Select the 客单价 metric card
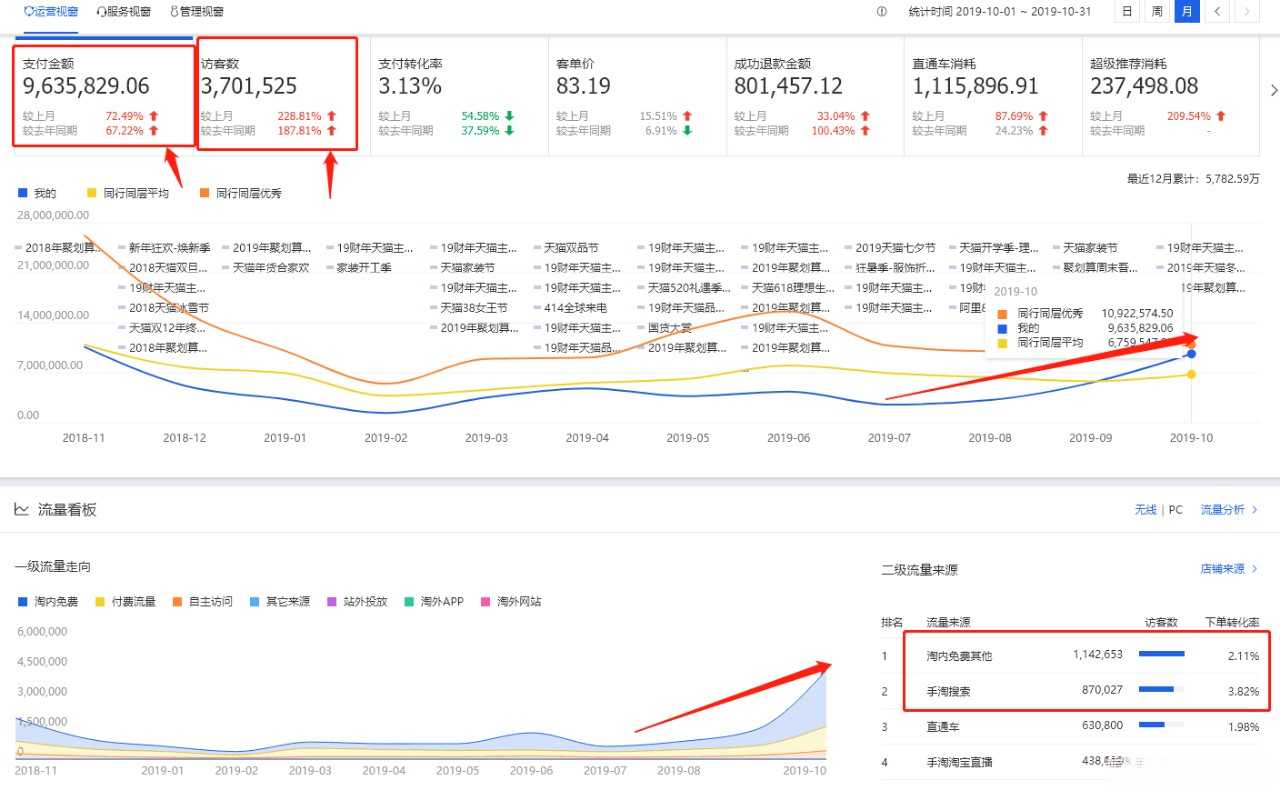This screenshot has height=791, width=1280. pyautogui.click(x=636, y=95)
